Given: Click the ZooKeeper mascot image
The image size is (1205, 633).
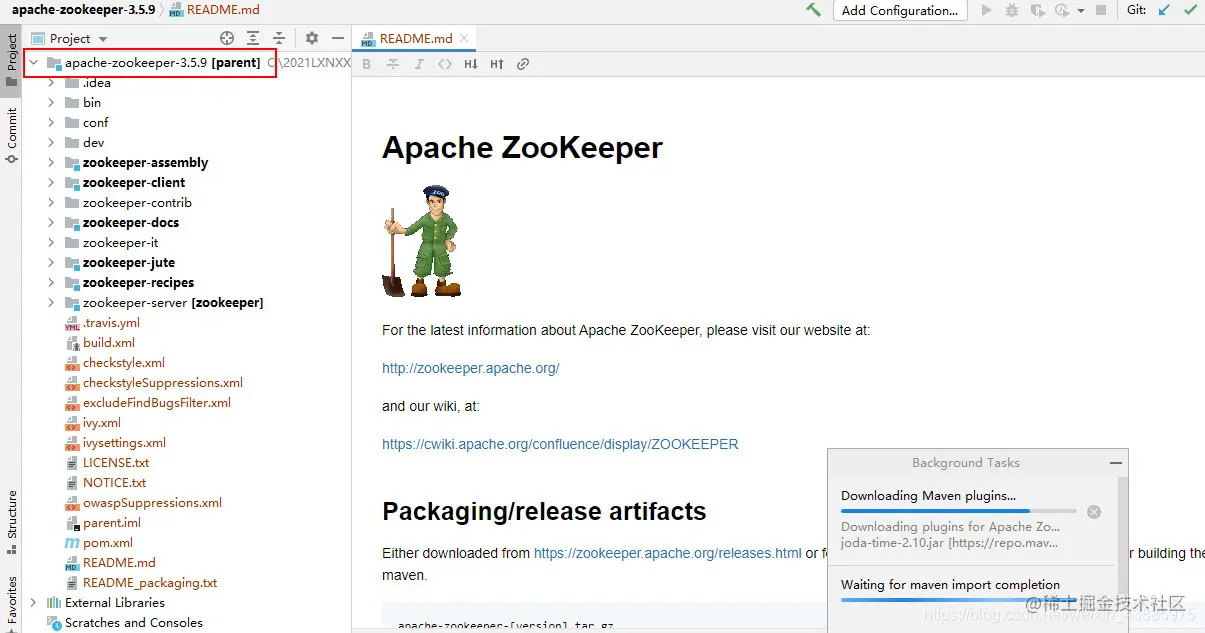Looking at the screenshot, I should pyautogui.click(x=421, y=241).
